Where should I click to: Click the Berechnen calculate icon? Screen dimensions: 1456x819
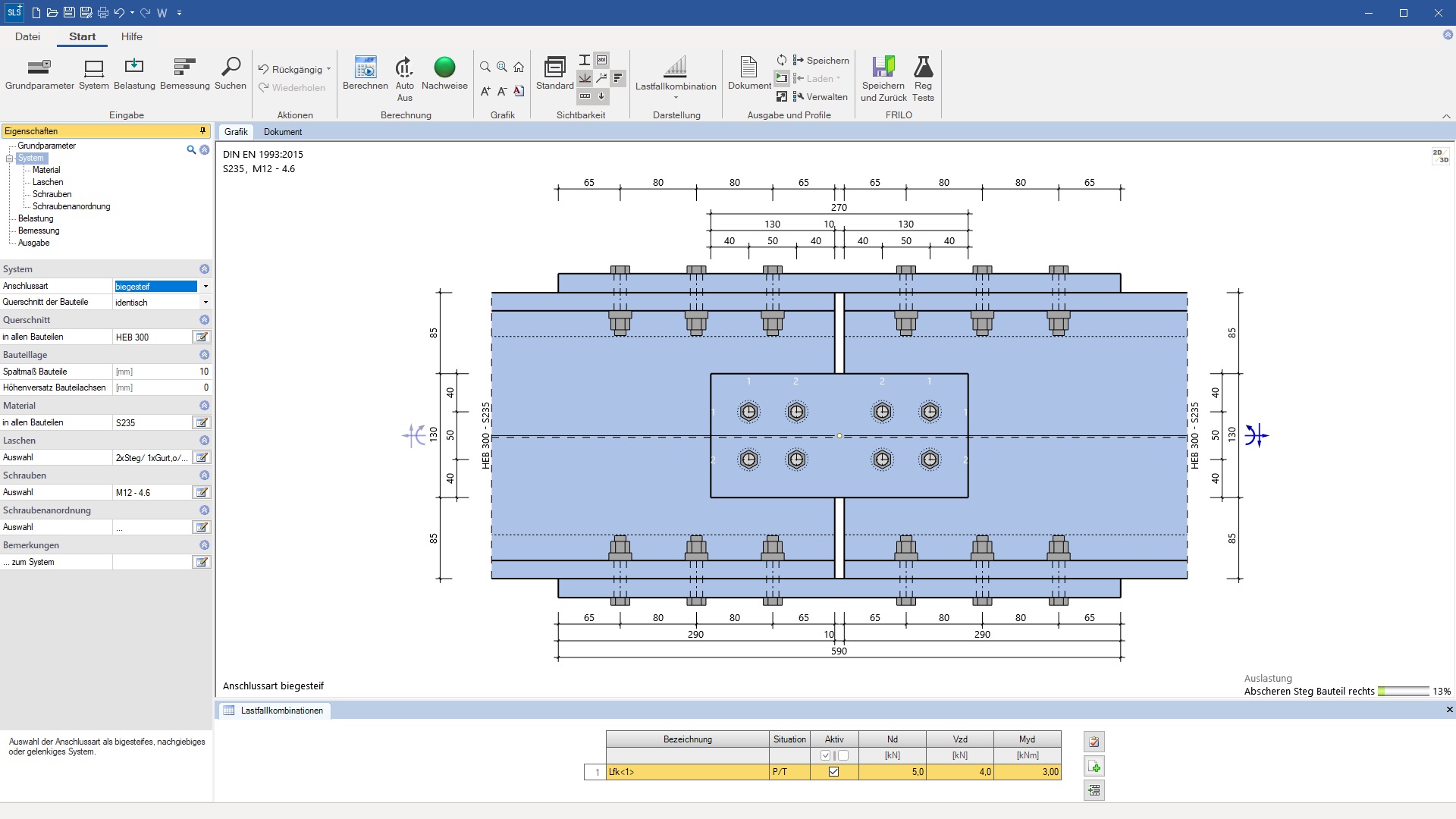[x=366, y=67]
